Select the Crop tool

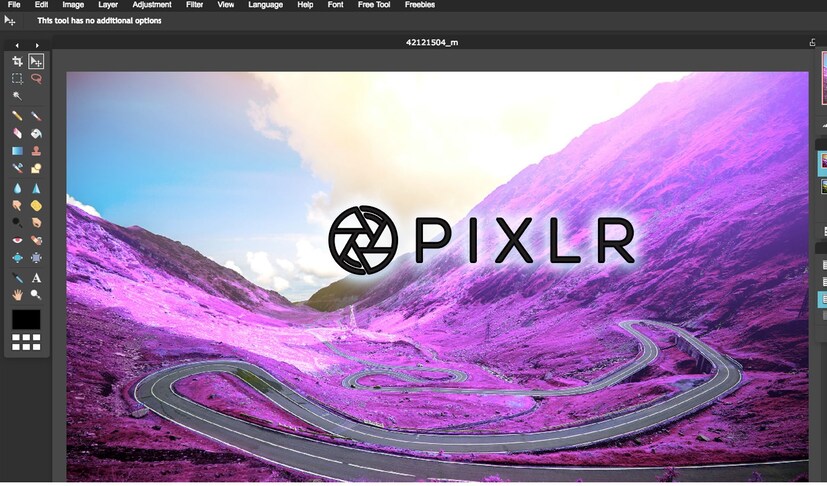coord(17,62)
